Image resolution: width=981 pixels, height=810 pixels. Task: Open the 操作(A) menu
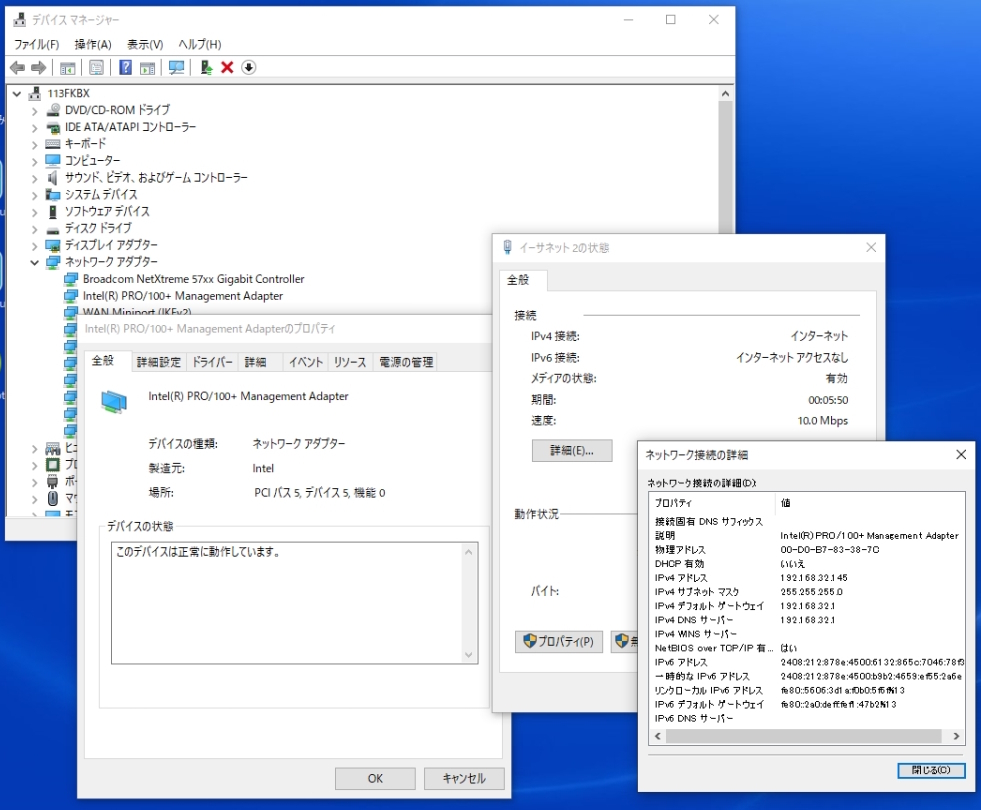[93, 44]
